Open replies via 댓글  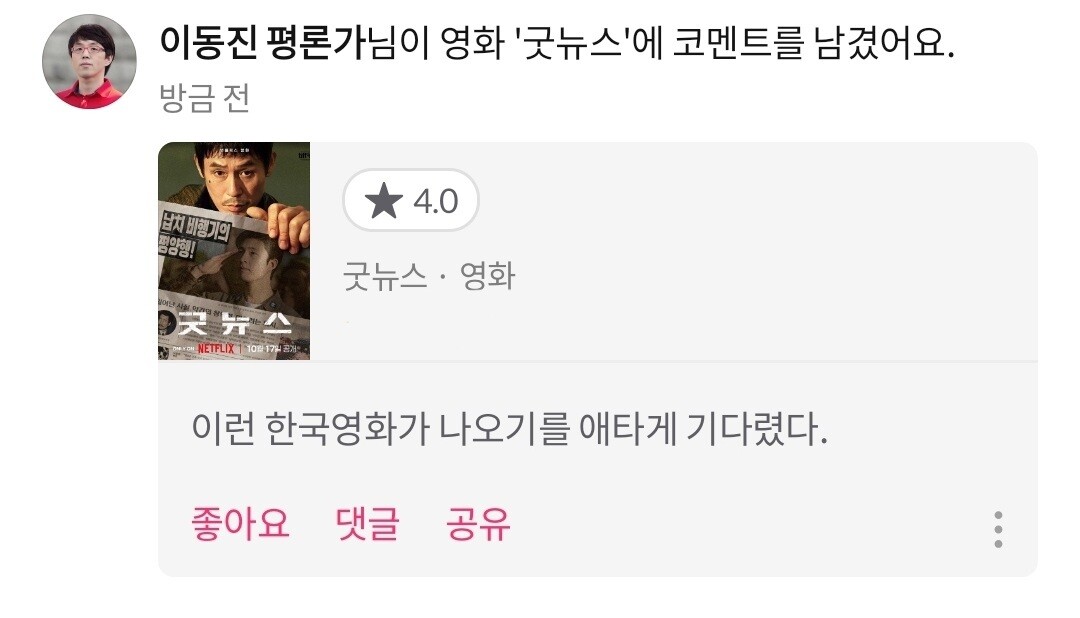367,524
